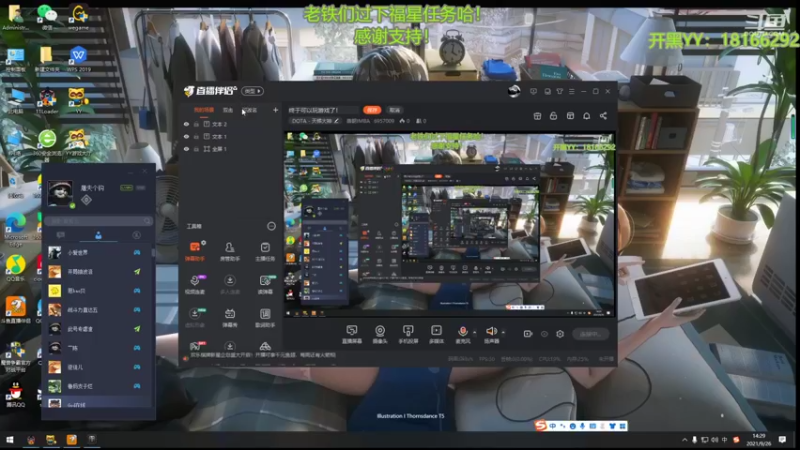Show hidden system tray icons

click(684, 440)
